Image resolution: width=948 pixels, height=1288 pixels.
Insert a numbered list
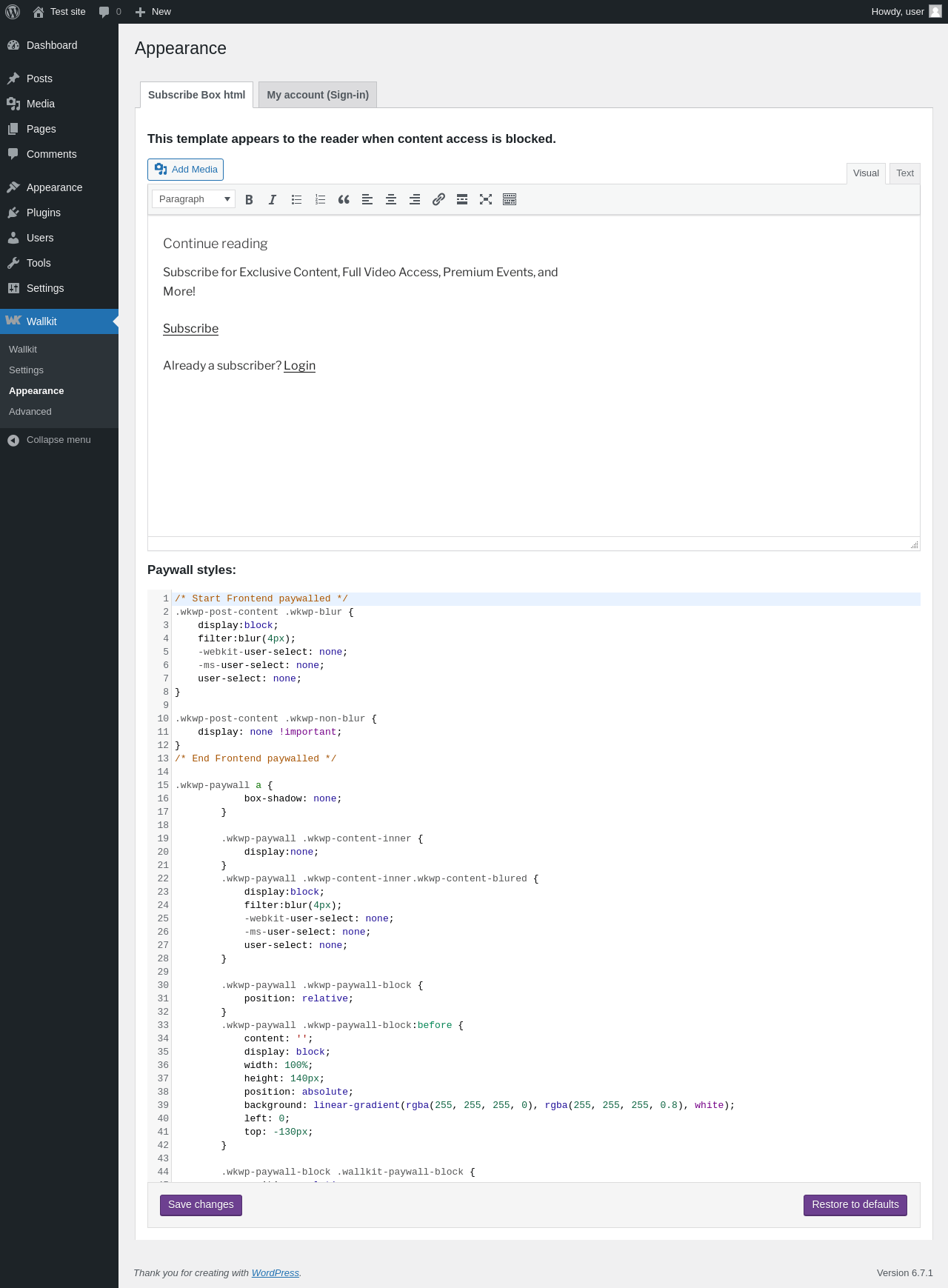click(320, 199)
